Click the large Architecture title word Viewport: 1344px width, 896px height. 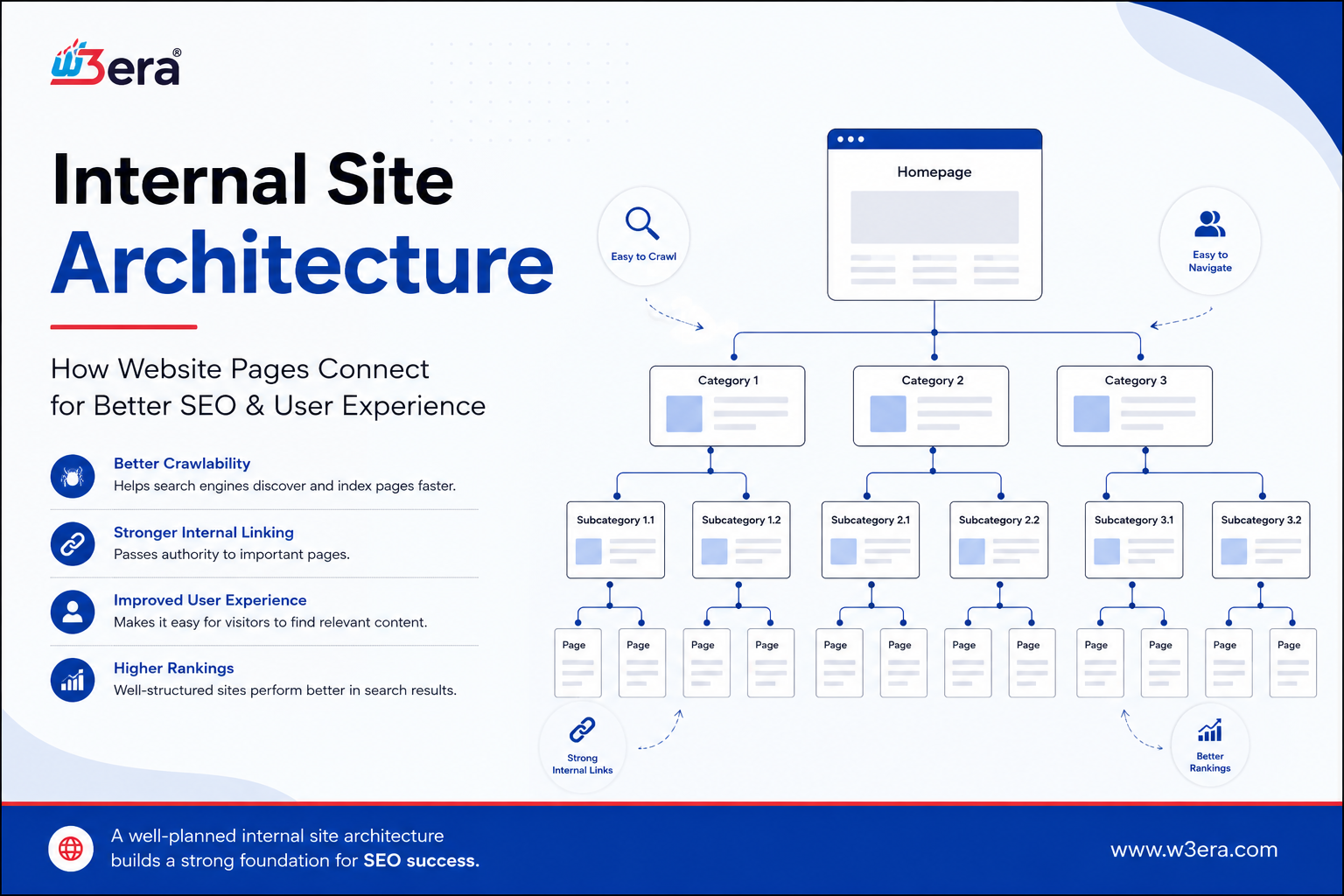pyautogui.click(x=303, y=263)
